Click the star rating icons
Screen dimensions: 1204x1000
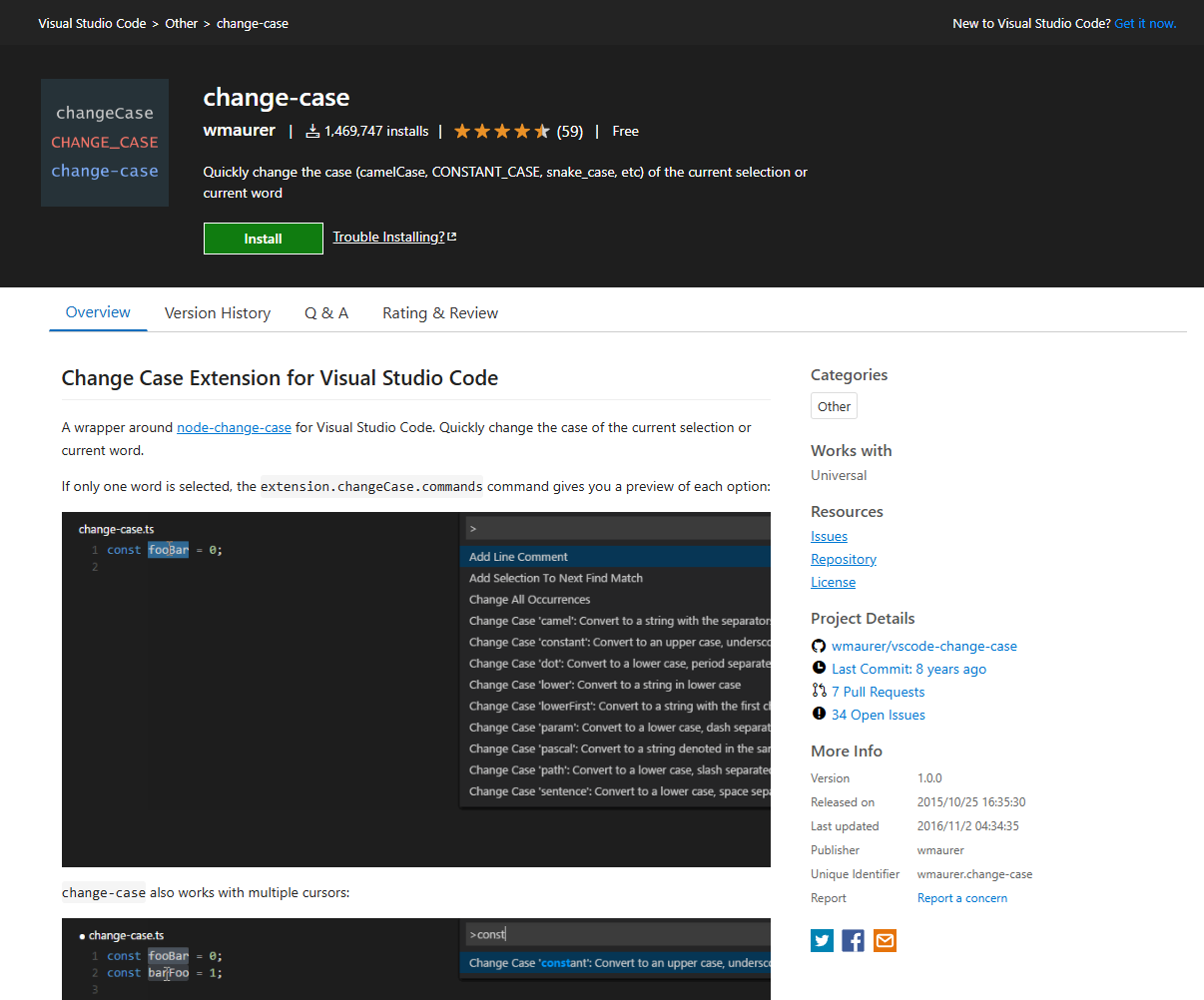pos(501,131)
